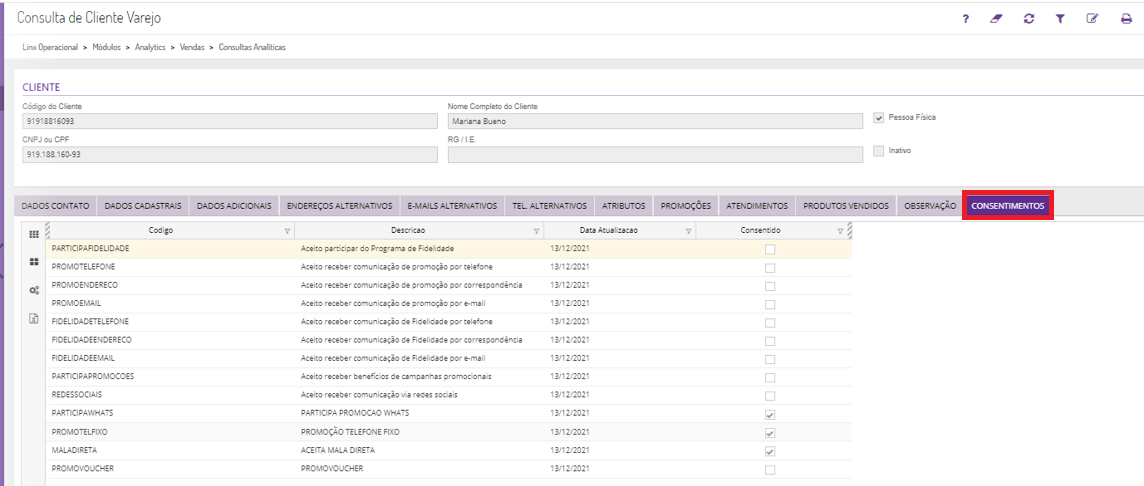Viewport: 1144px width, 486px height.
Task: Go to Analytics breadcrumb link
Action: point(150,47)
